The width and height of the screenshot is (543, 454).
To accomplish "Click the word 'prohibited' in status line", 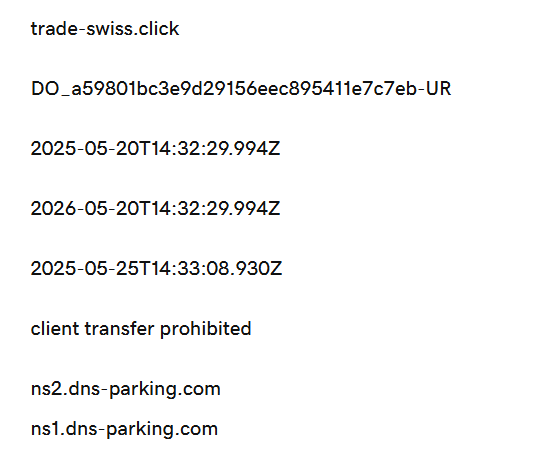I will point(206,329).
